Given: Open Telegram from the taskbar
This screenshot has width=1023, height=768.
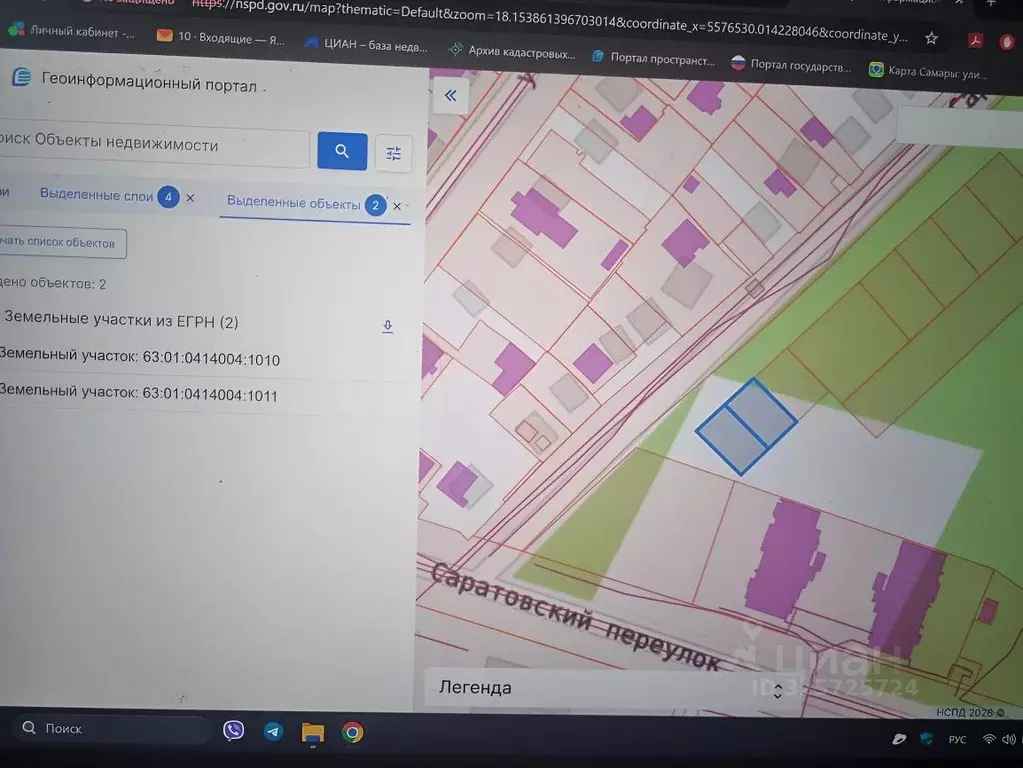Looking at the screenshot, I should (x=273, y=731).
